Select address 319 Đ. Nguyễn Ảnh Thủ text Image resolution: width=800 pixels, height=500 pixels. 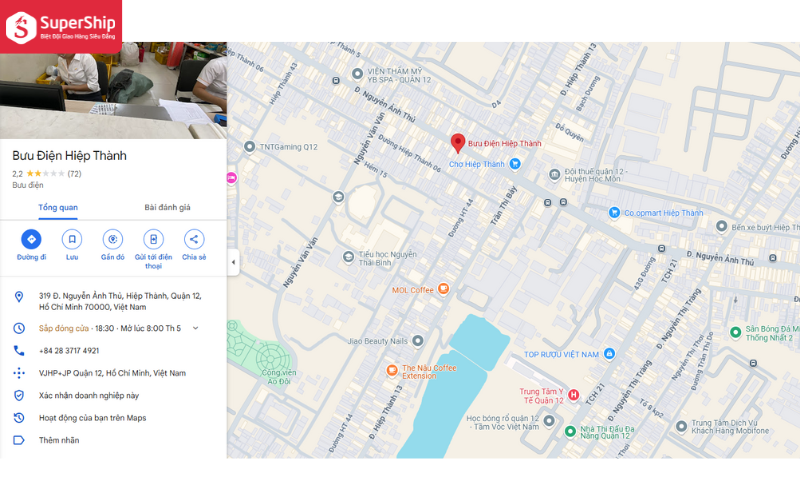(x=120, y=301)
